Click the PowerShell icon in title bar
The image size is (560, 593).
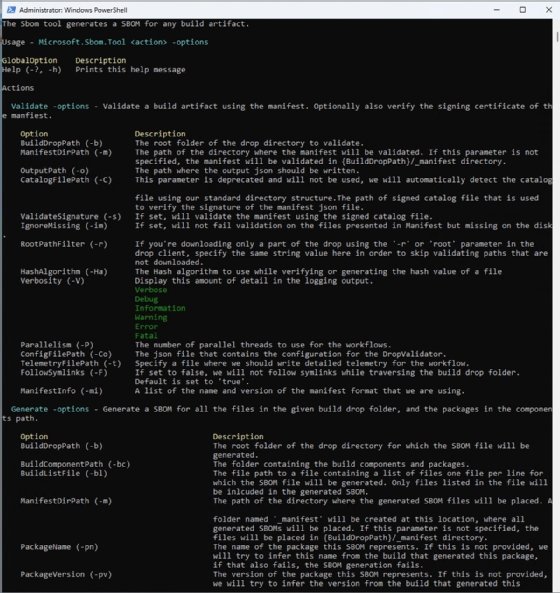11,10
